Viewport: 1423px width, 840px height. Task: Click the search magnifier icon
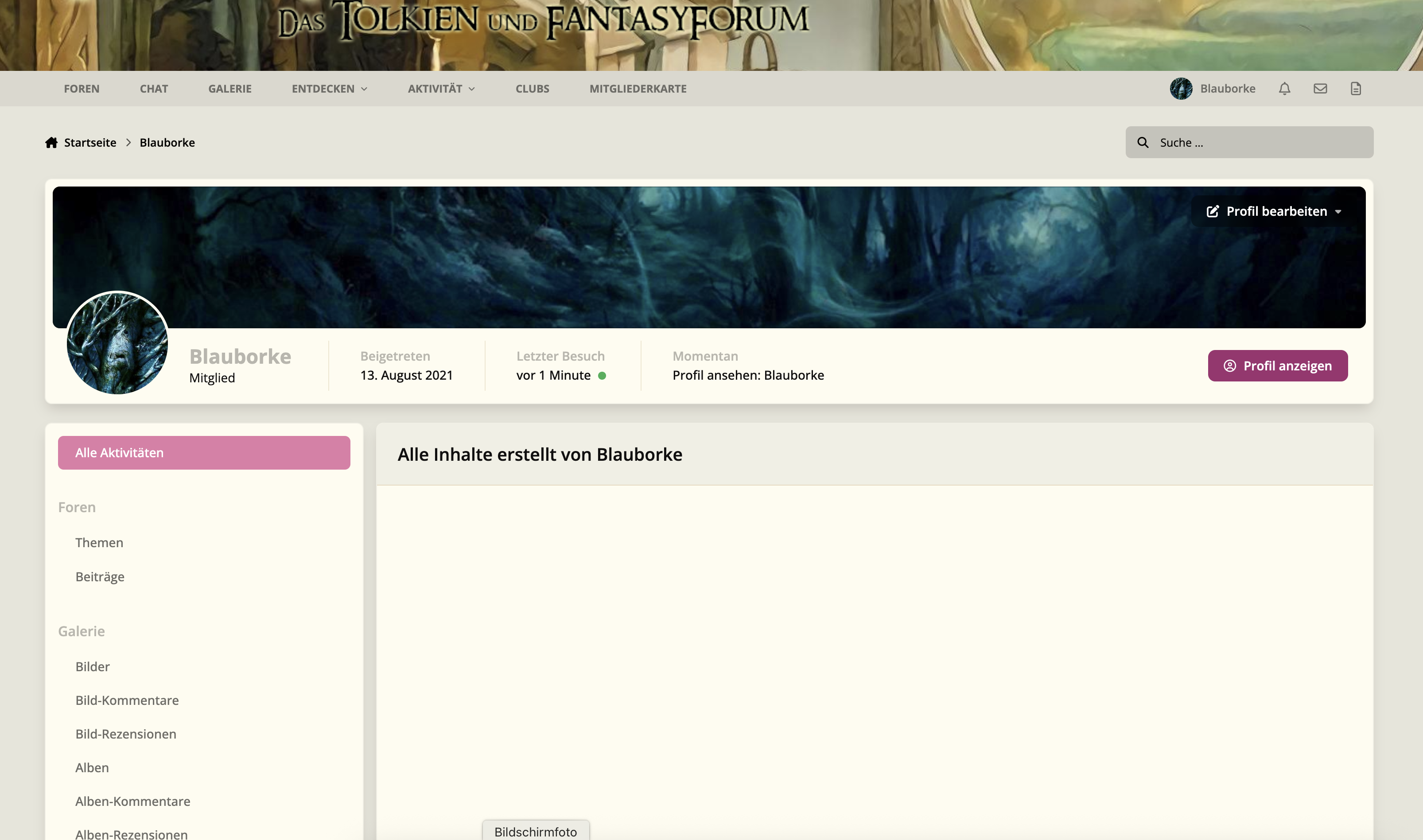[1143, 143]
